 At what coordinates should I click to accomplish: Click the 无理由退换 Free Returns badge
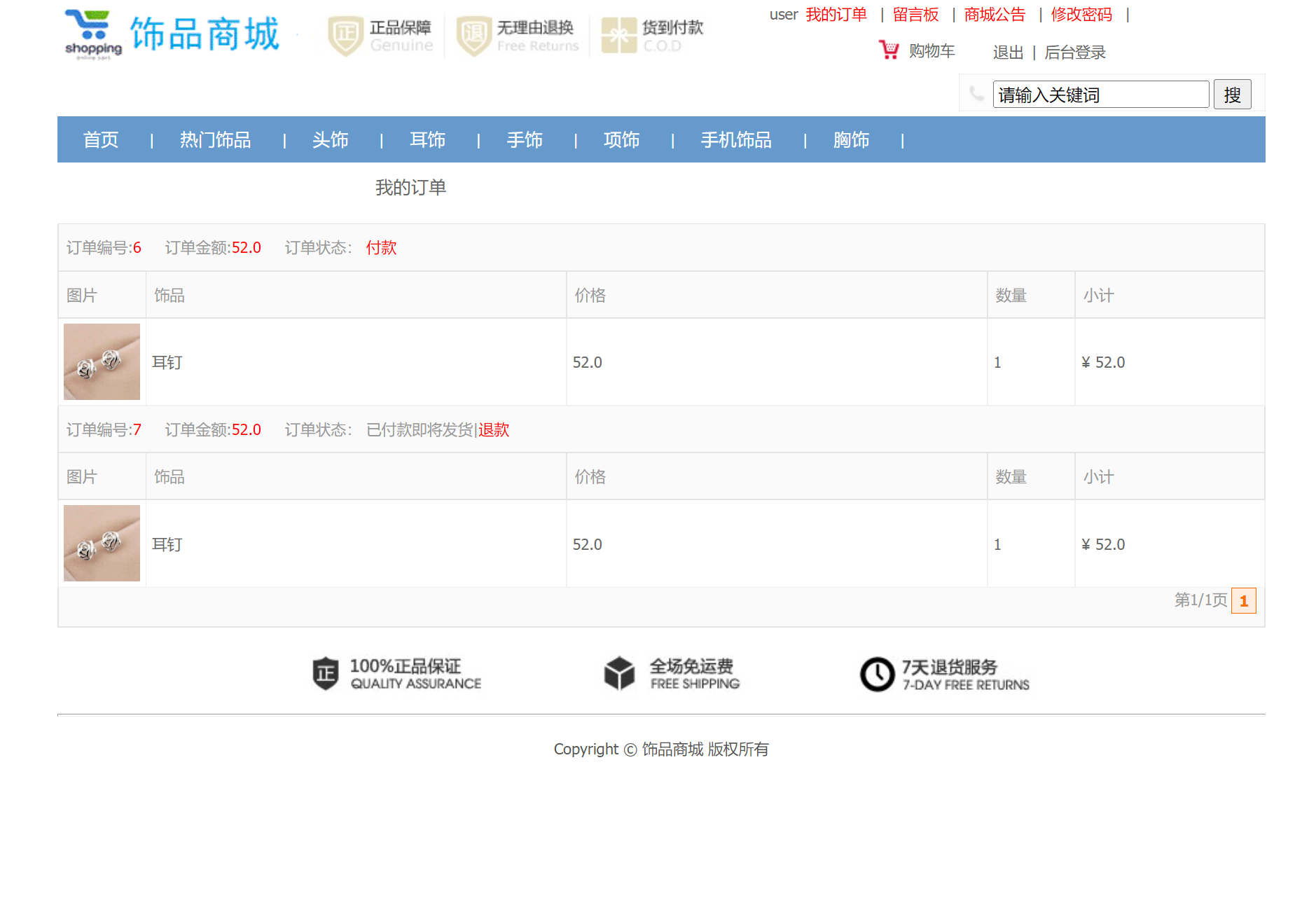[518, 36]
